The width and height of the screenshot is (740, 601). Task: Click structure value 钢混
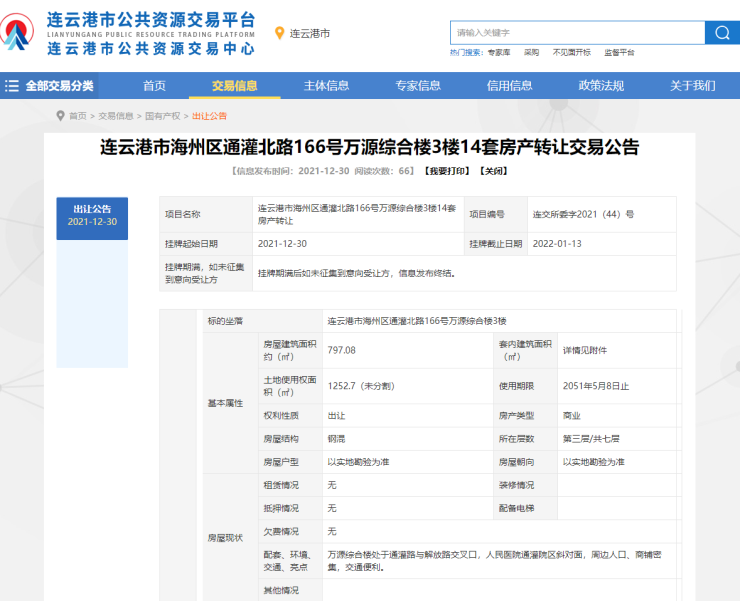pyautogui.click(x=336, y=439)
